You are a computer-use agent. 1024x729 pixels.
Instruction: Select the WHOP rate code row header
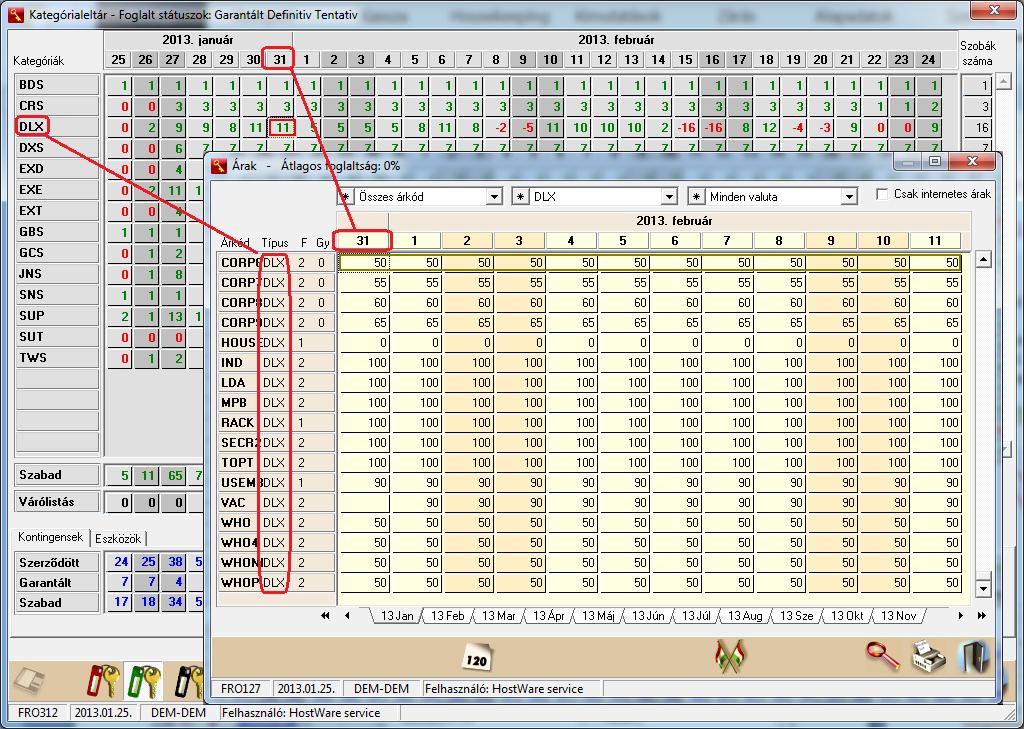point(240,583)
